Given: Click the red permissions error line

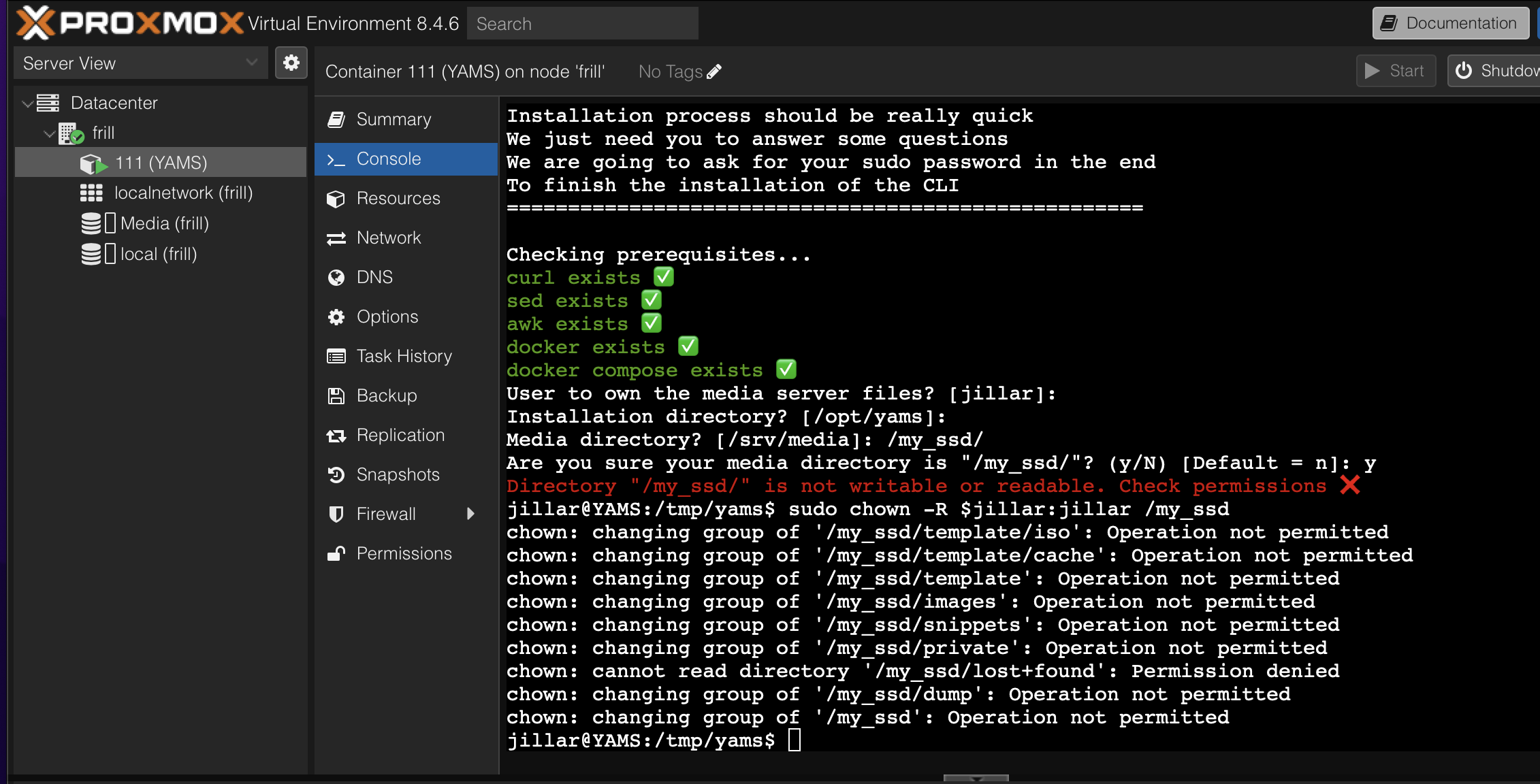Looking at the screenshot, I should coord(933,486).
